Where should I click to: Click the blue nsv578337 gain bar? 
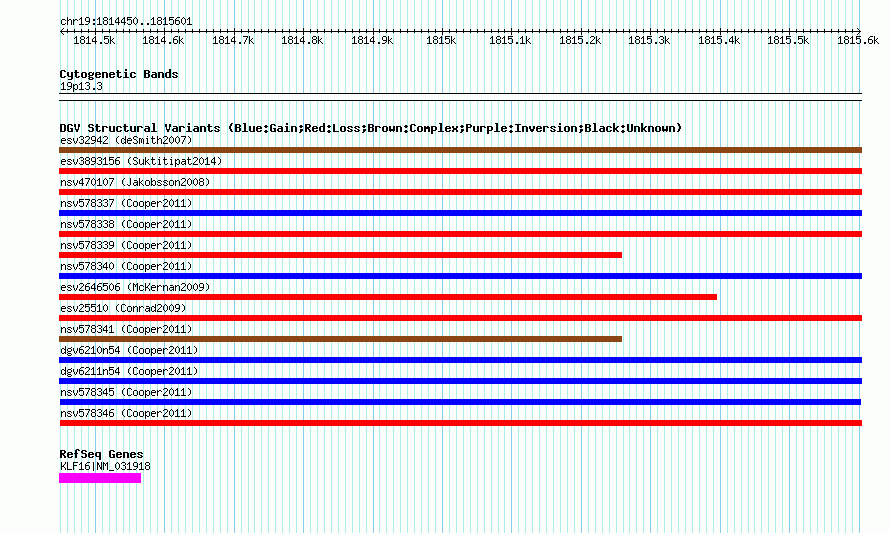coord(460,213)
